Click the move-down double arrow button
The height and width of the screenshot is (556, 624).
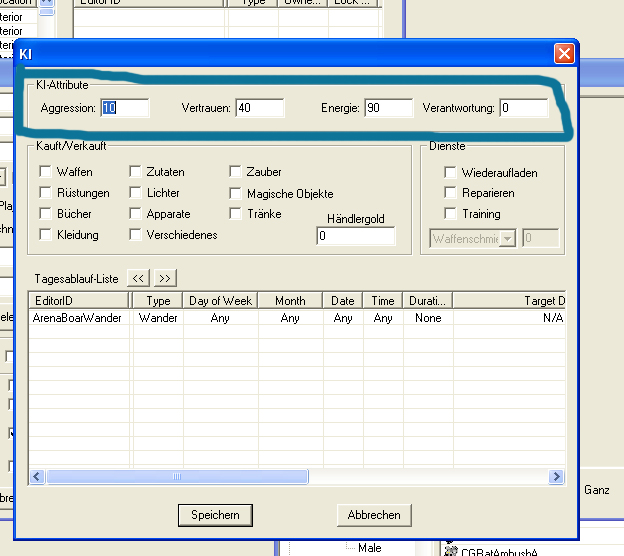[x=165, y=278]
